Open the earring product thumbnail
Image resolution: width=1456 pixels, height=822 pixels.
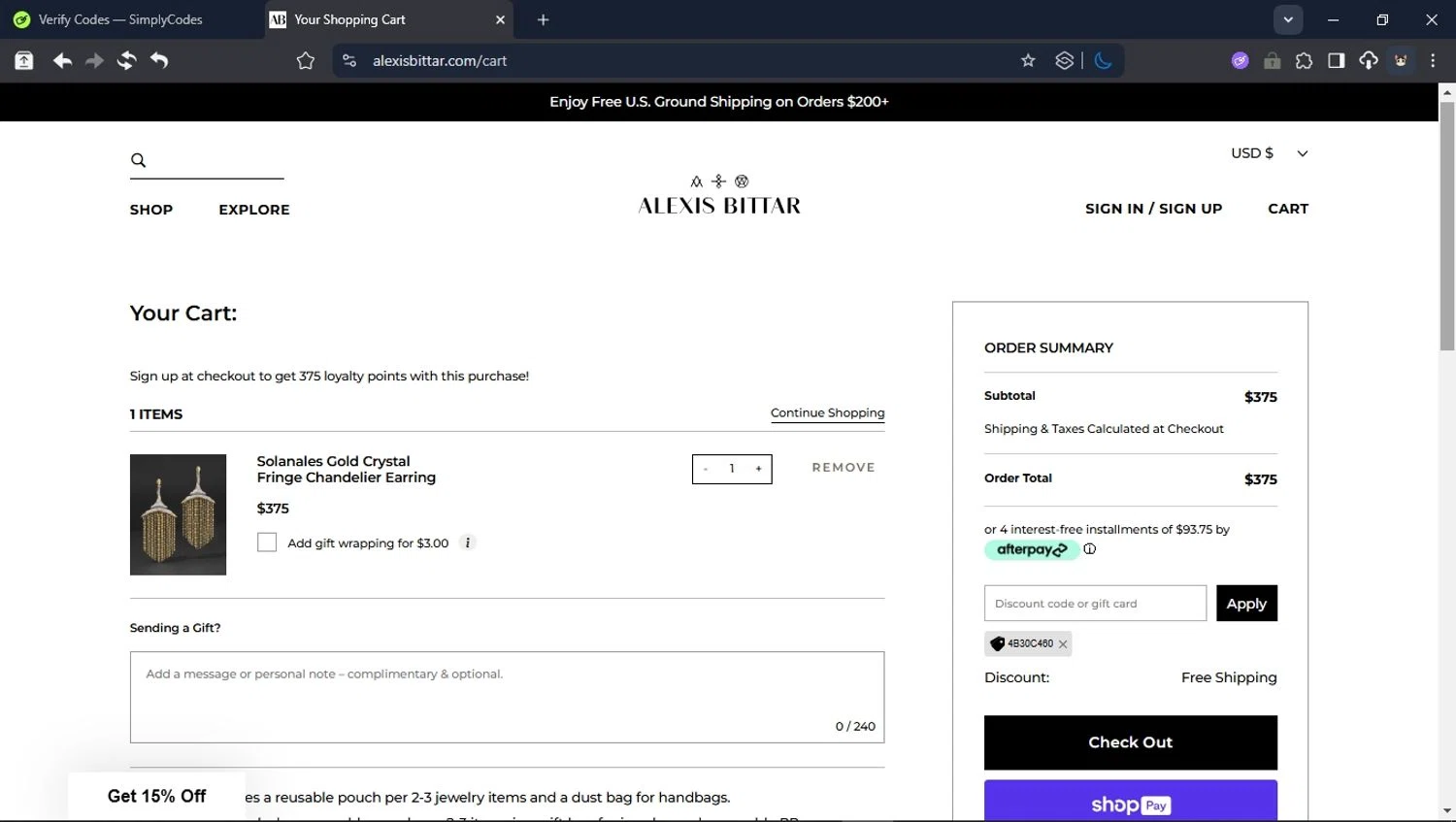pyautogui.click(x=178, y=514)
